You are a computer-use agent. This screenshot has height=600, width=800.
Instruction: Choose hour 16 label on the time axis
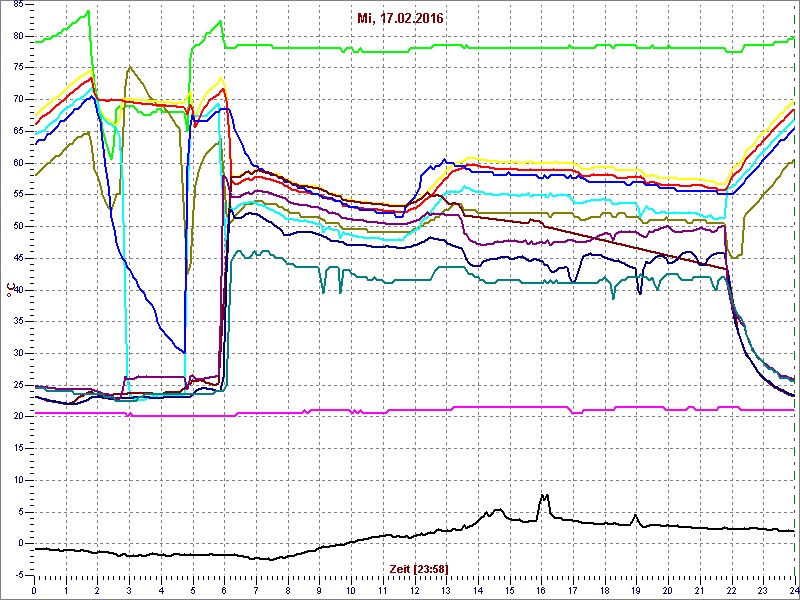tap(541, 589)
